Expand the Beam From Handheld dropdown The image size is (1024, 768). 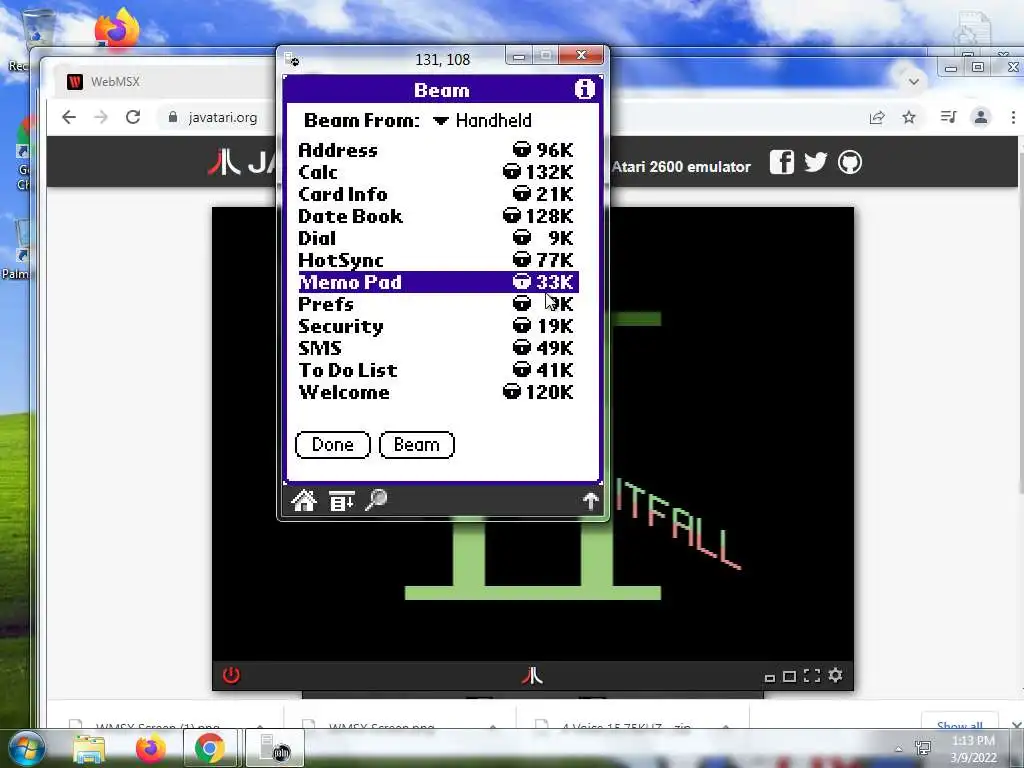coord(483,120)
